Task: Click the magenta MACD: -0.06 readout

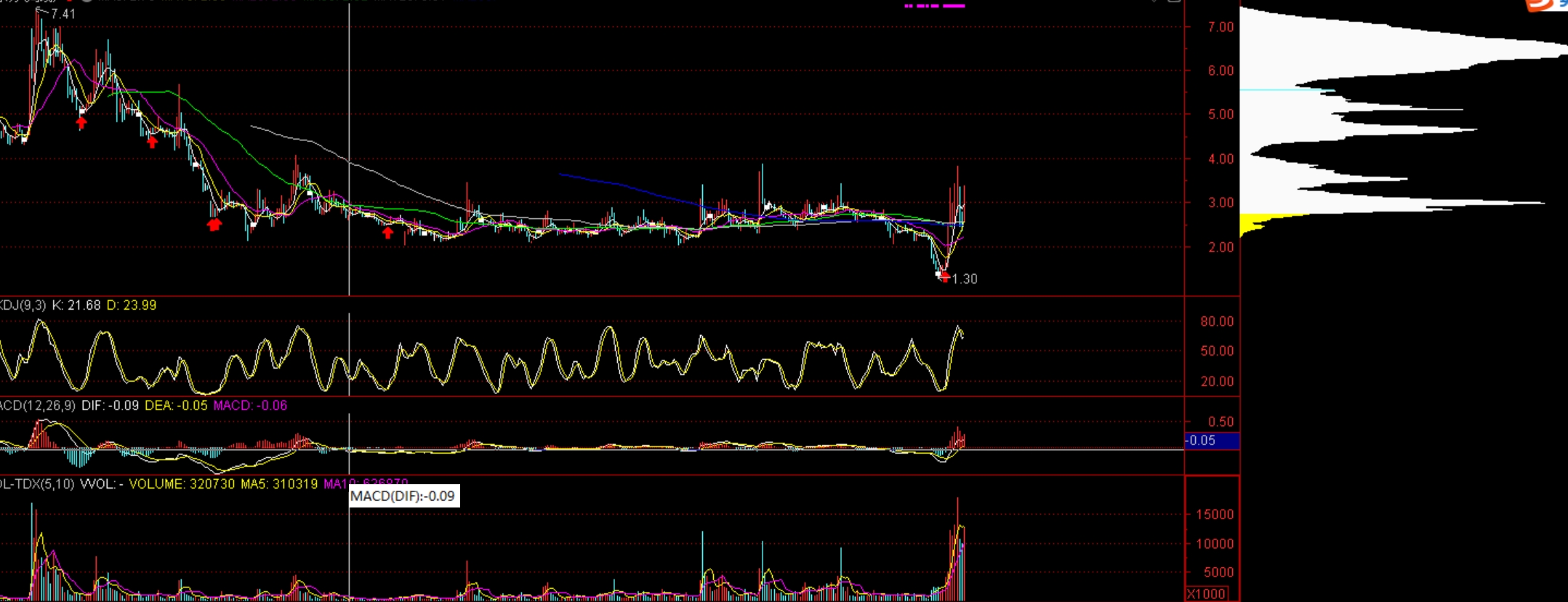Action: point(250,406)
